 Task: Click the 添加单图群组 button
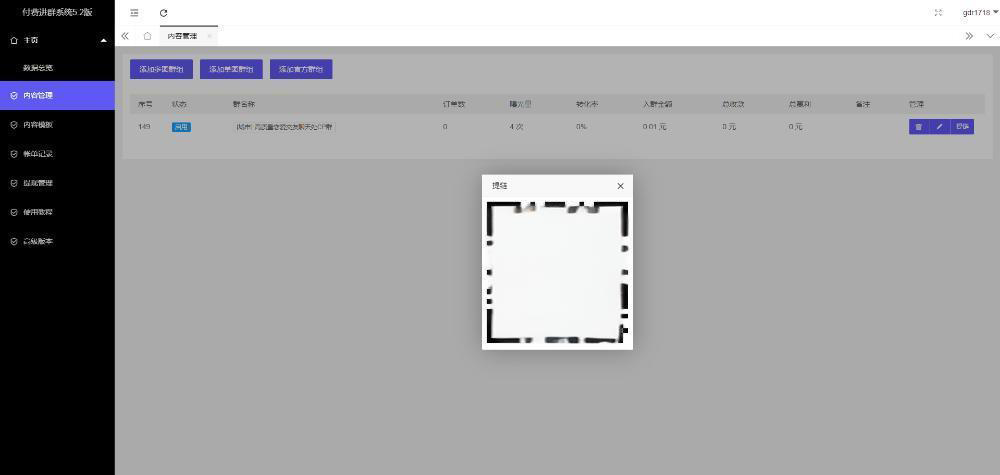[x=232, y=69]
